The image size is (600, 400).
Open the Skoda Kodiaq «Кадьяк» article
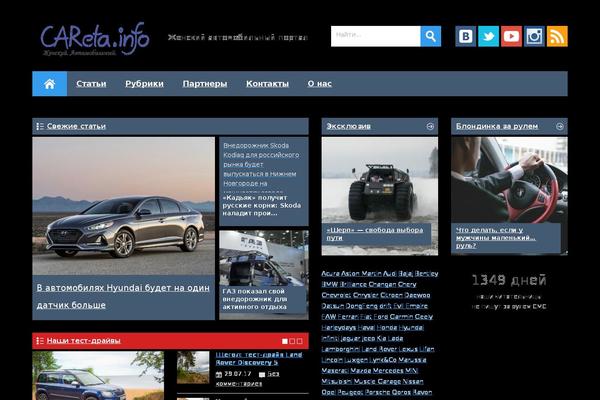tap(262, 206)
